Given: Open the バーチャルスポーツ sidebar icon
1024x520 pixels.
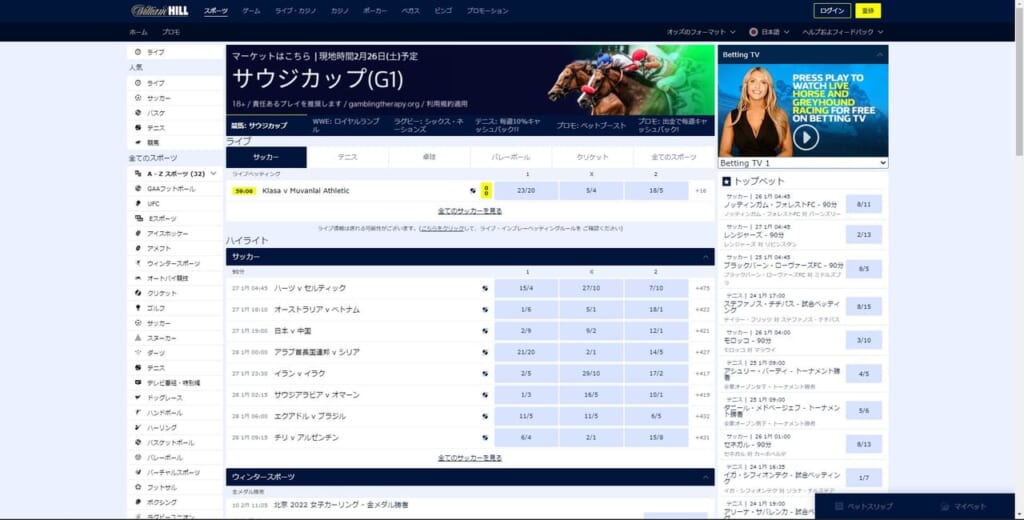Looking at the screenshot, I should point(138,472).
